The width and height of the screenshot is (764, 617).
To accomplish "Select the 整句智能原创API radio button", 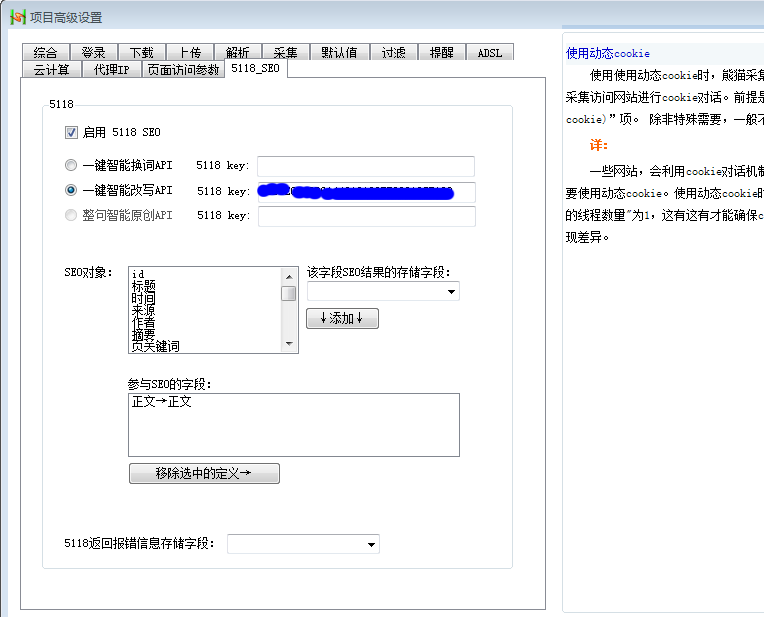I will [71, 215].
